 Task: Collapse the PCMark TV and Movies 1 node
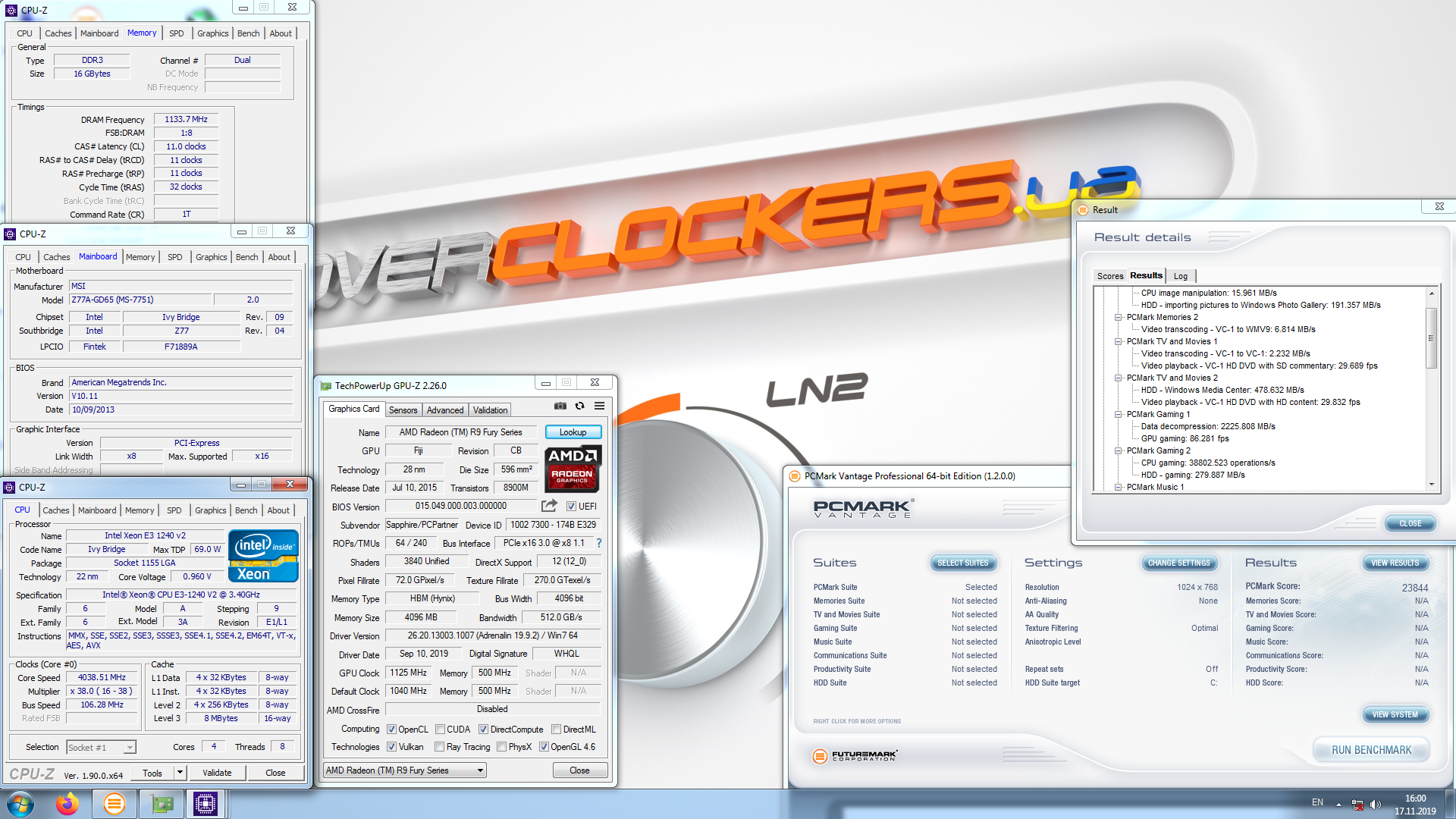tap(1118, 342)
